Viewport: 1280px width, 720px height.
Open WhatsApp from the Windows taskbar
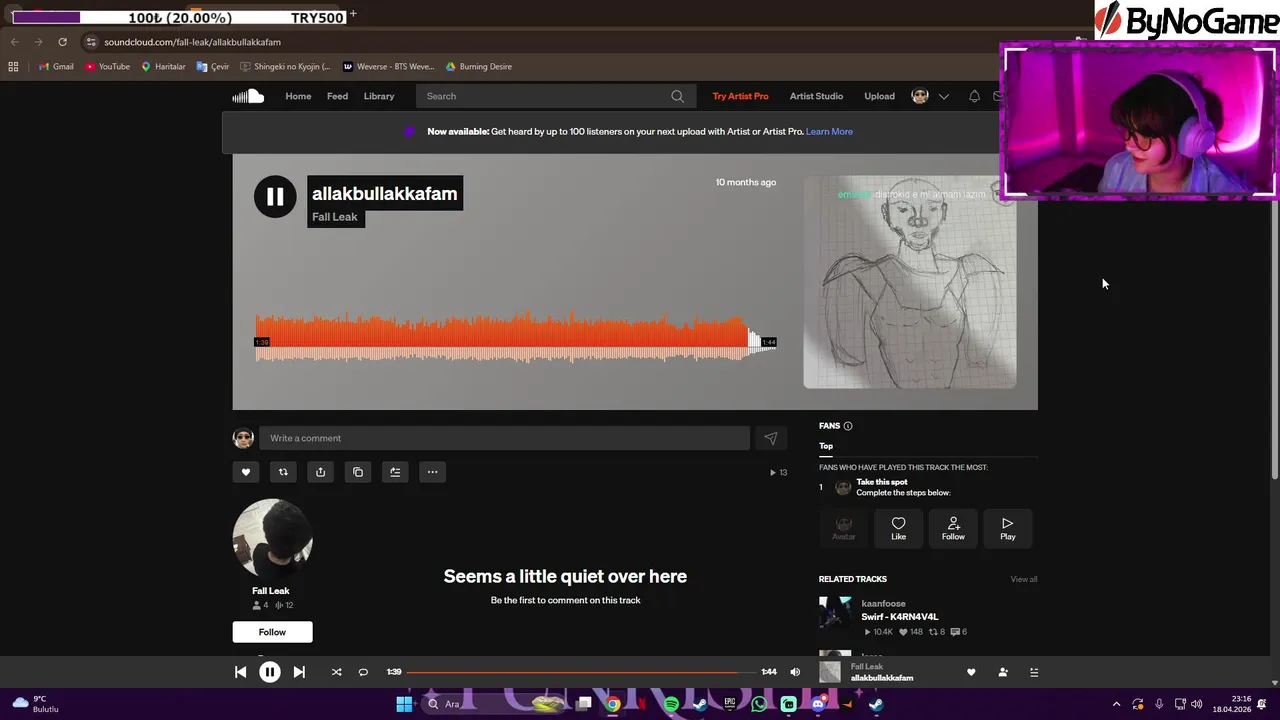(759, 704)
